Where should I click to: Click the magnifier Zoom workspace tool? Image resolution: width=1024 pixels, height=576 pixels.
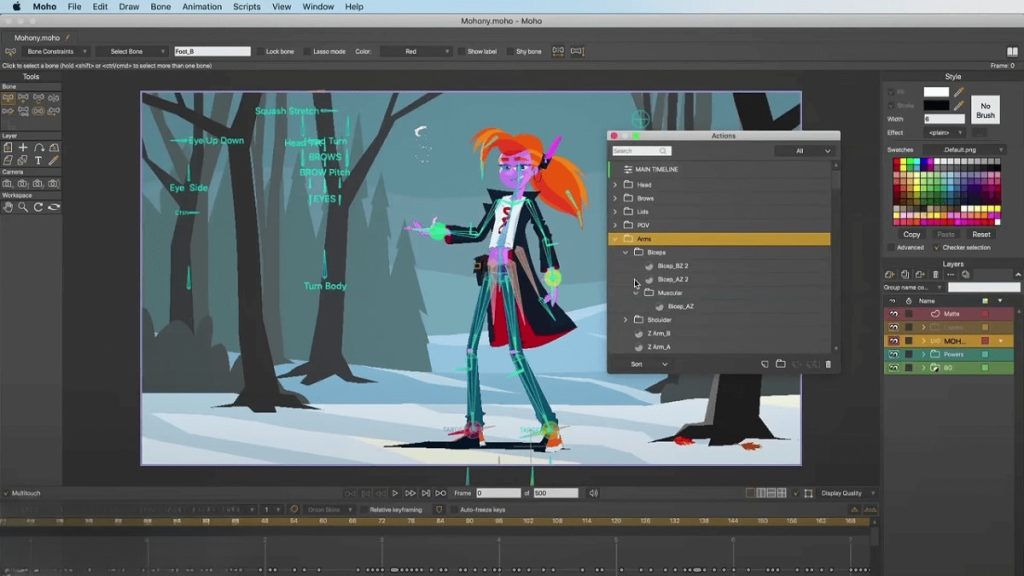[x=23, y=207]
